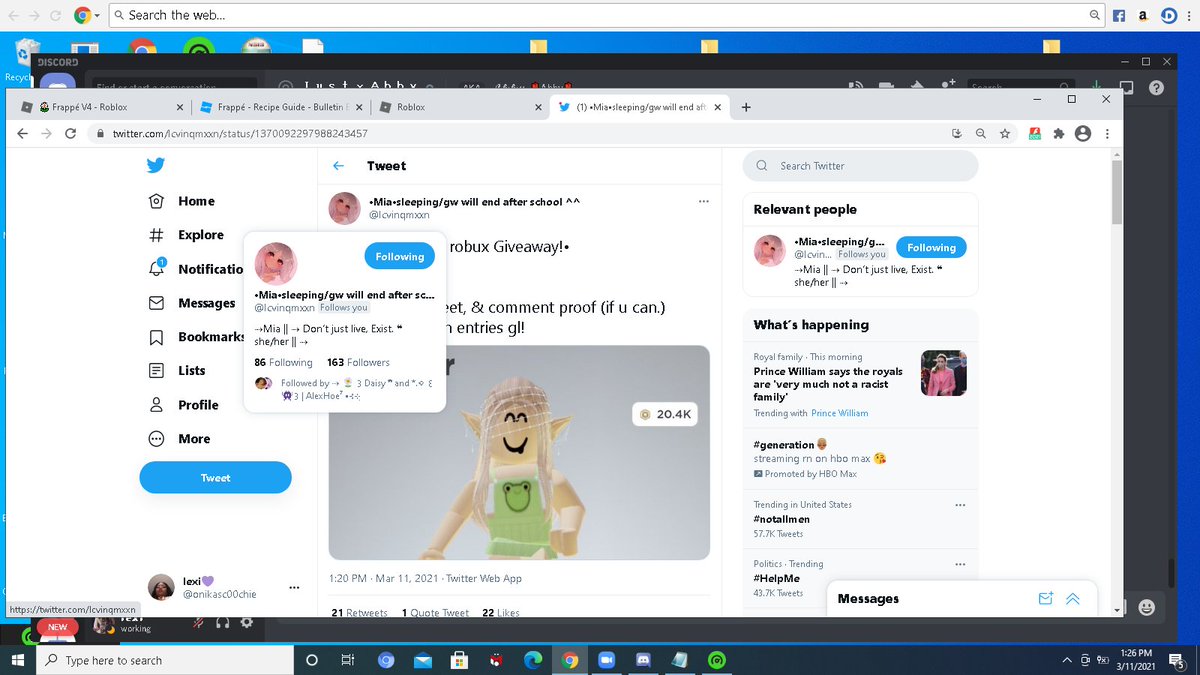
Task: Open options for #notallmen trend
Action: pyautogui.click(x=960, y=505)
